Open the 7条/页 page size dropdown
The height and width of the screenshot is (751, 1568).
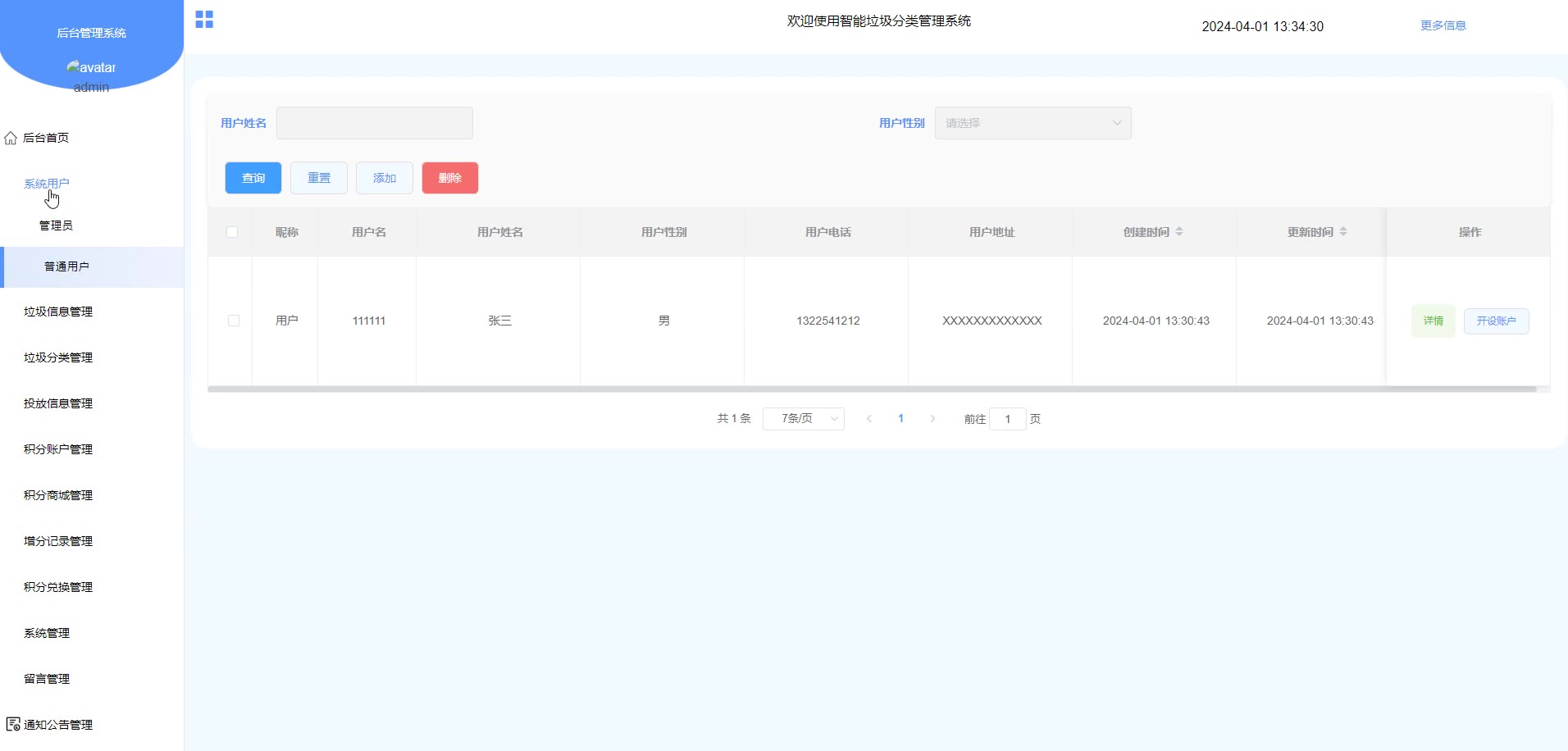tap(804, 419)
